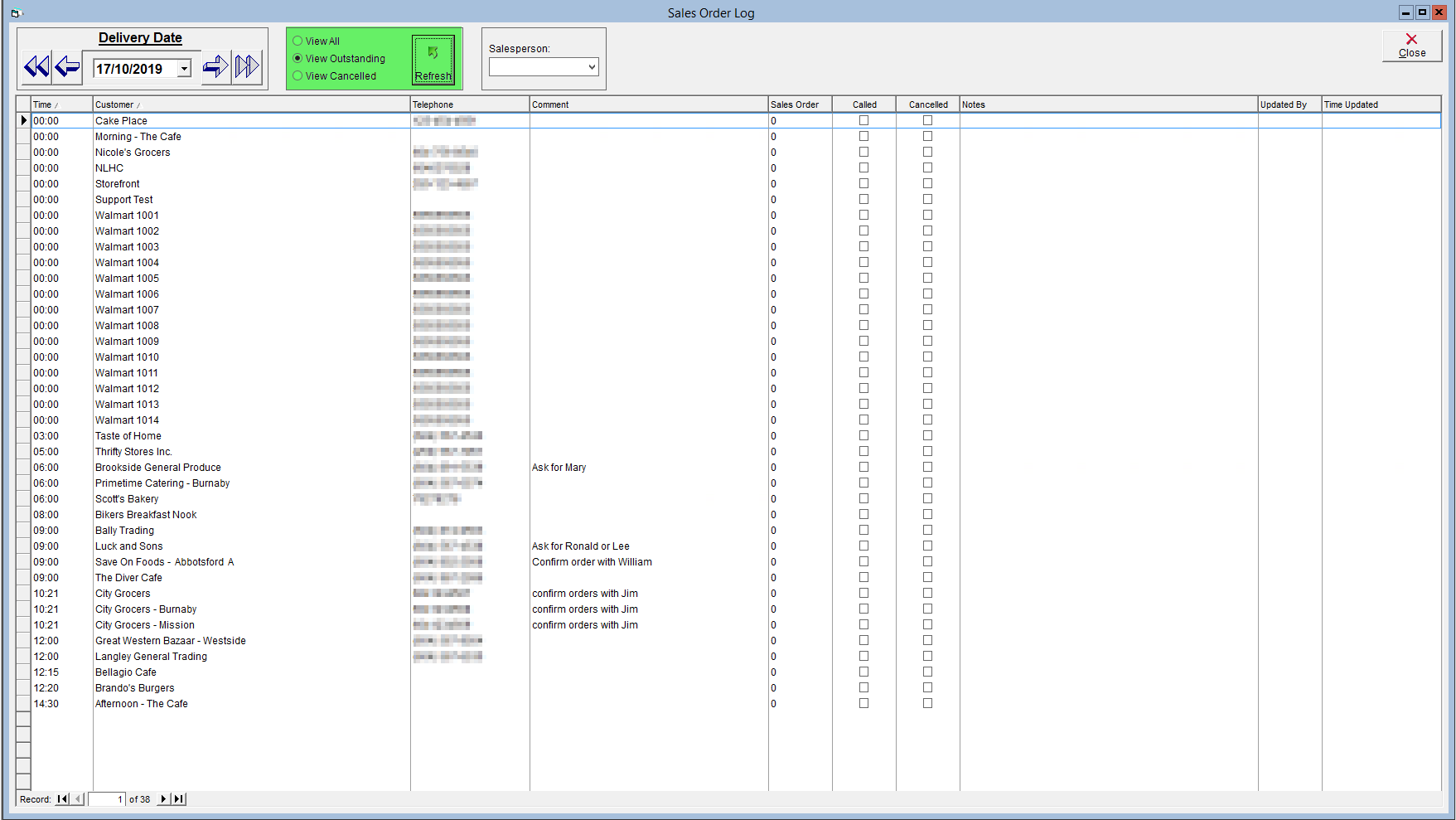The height and width of the screenshot is (820, 1456).
Task: Tick Cancelled checkbox for Bally Trading
Action: pyautogui.click(x=927, y=531)
